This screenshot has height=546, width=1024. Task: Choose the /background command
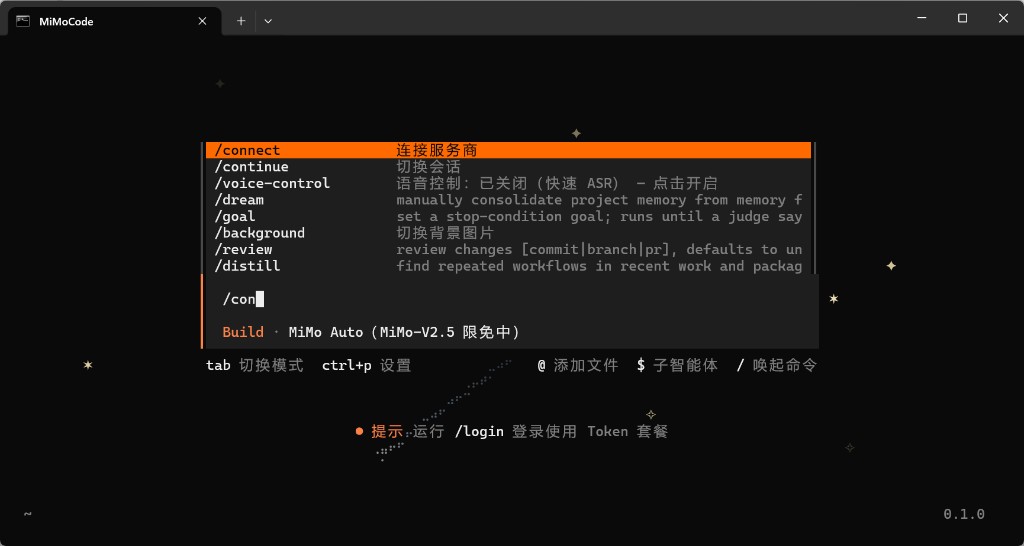coord(508,233)
